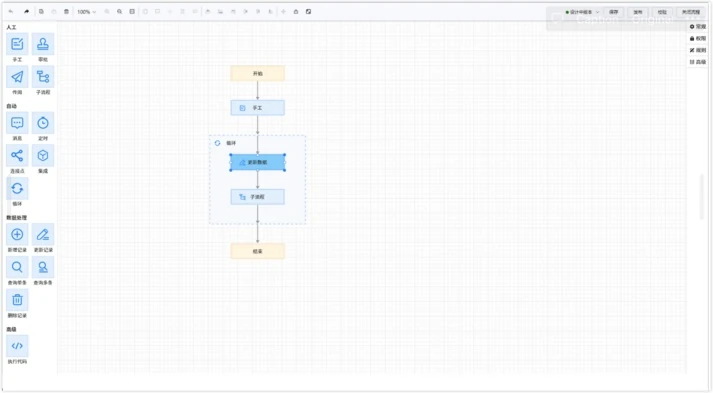This screenshot has height=393, width=713.
Task: Select the 消息 message bubble node icon
Action: point(17,123)
